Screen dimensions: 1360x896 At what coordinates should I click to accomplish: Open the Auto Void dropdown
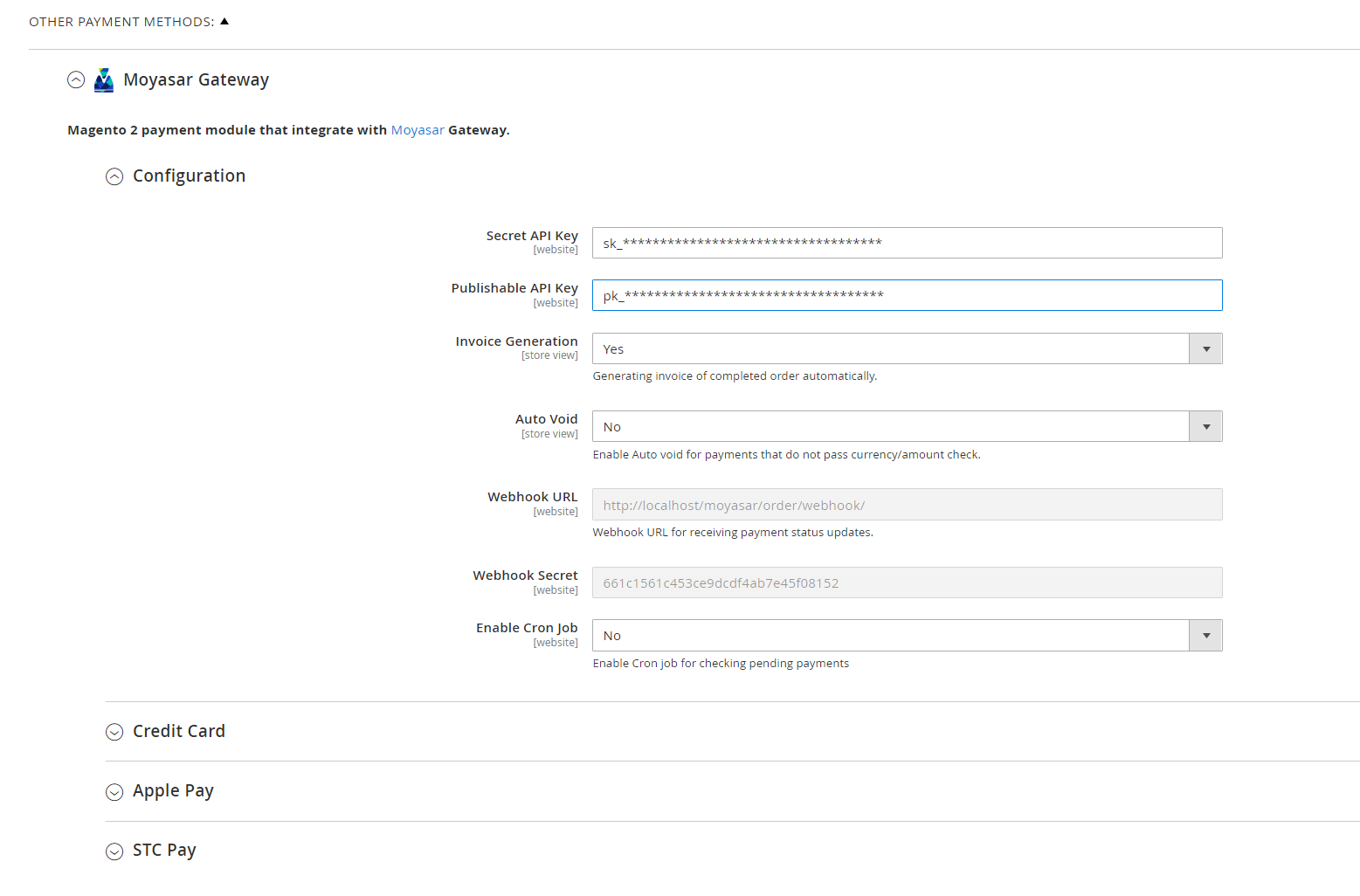click(907, 426)
